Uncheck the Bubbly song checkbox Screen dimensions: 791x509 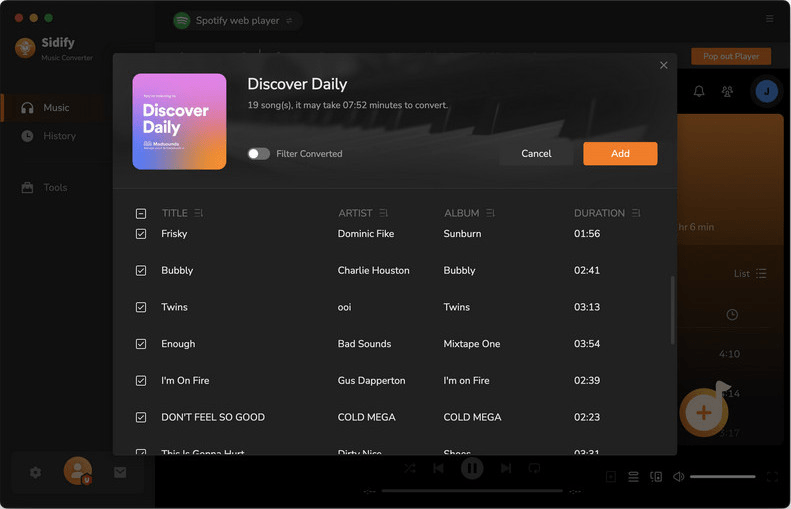pos(141,270)
